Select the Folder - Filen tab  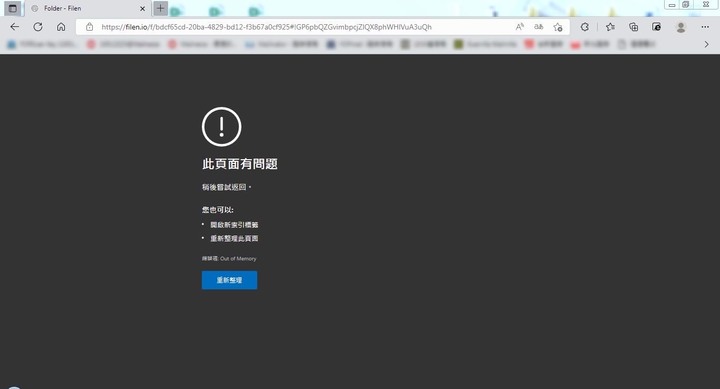(87, 8)
